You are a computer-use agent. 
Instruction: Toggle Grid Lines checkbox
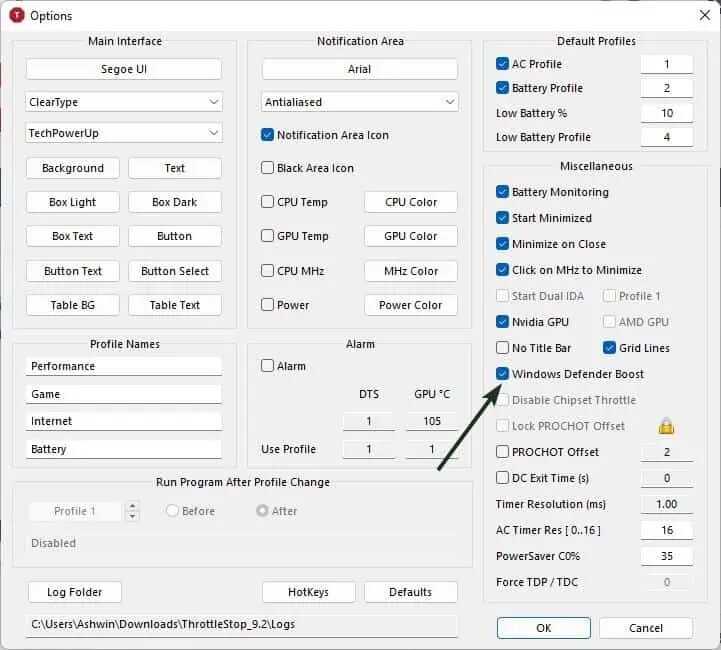[x=609, y=348]
